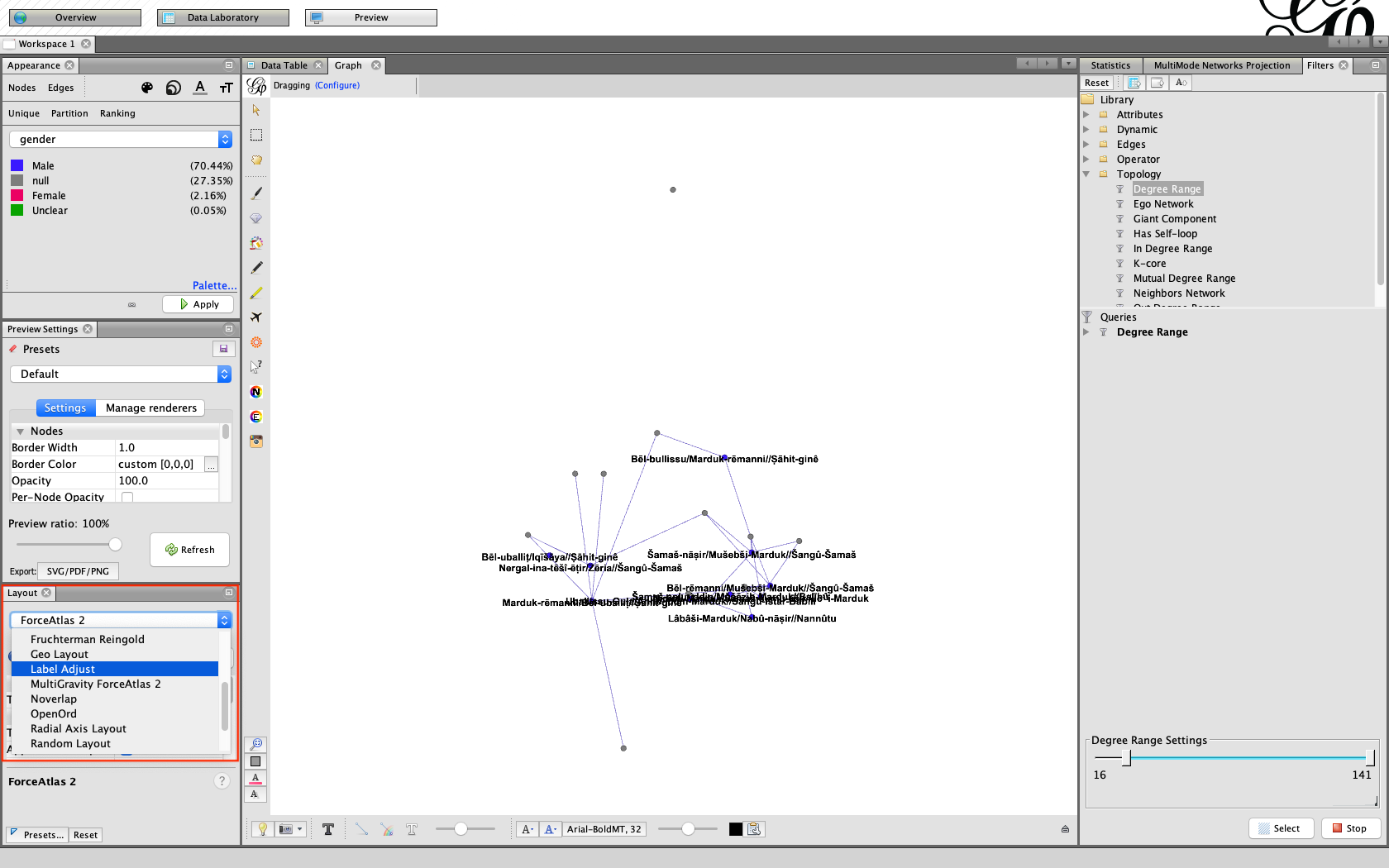
Task: Choose Fruchterman Reingold from layout list
Action: [115, 639]
